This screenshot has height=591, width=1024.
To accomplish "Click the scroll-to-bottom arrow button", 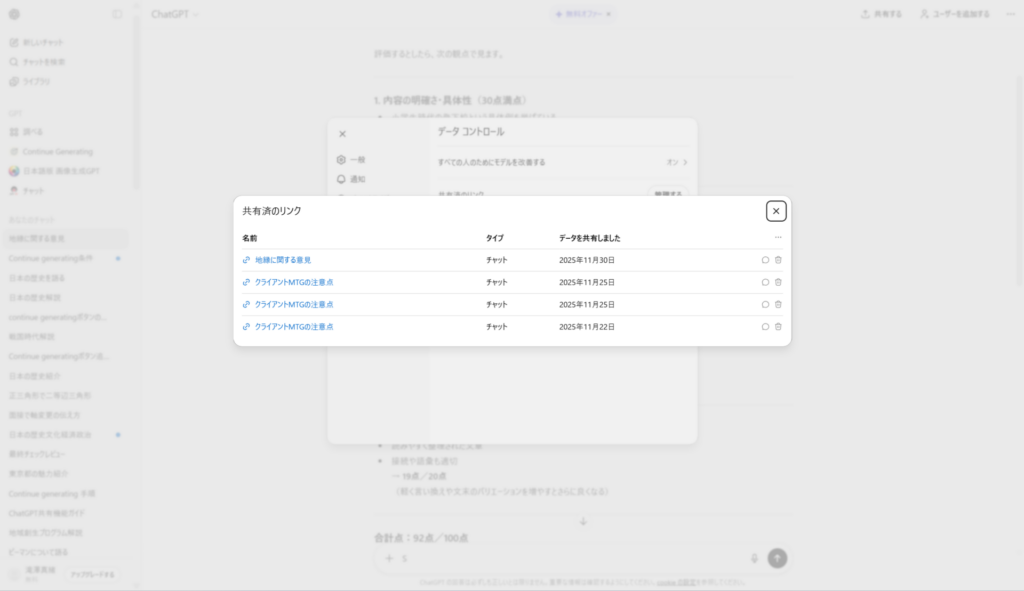I will pos(583,521).
